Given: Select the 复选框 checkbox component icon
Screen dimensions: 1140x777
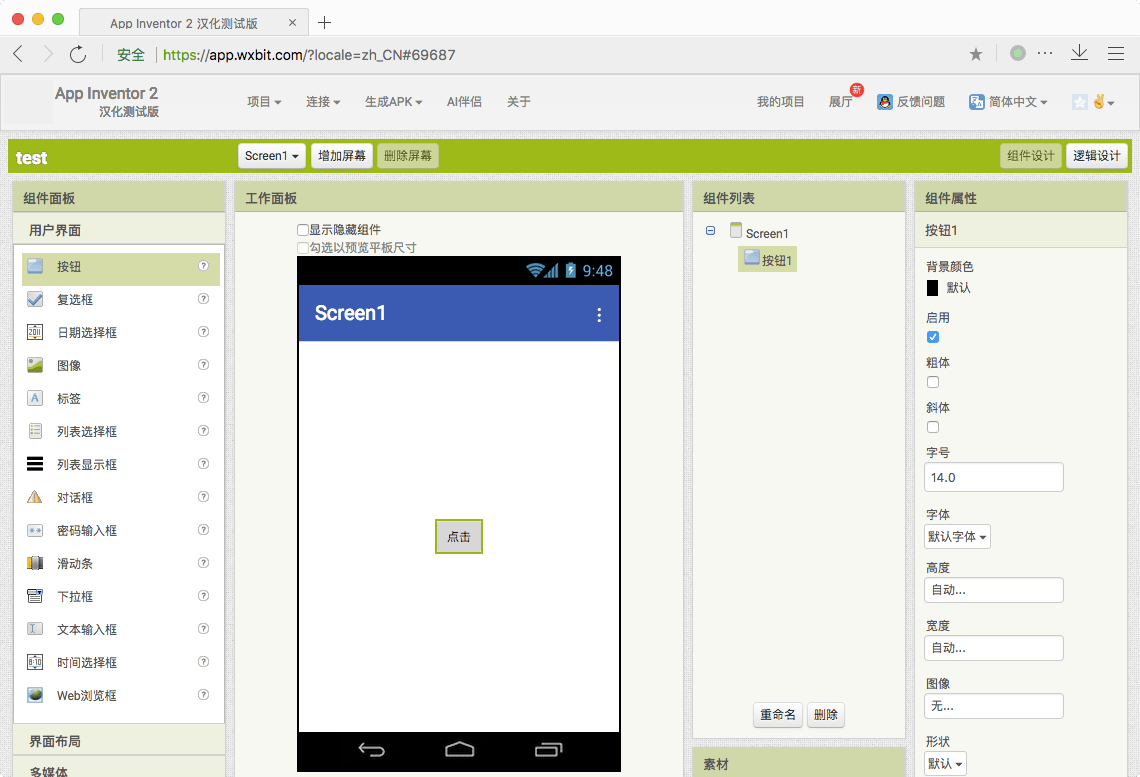Looking at the screenshot, I should [35, 299].
